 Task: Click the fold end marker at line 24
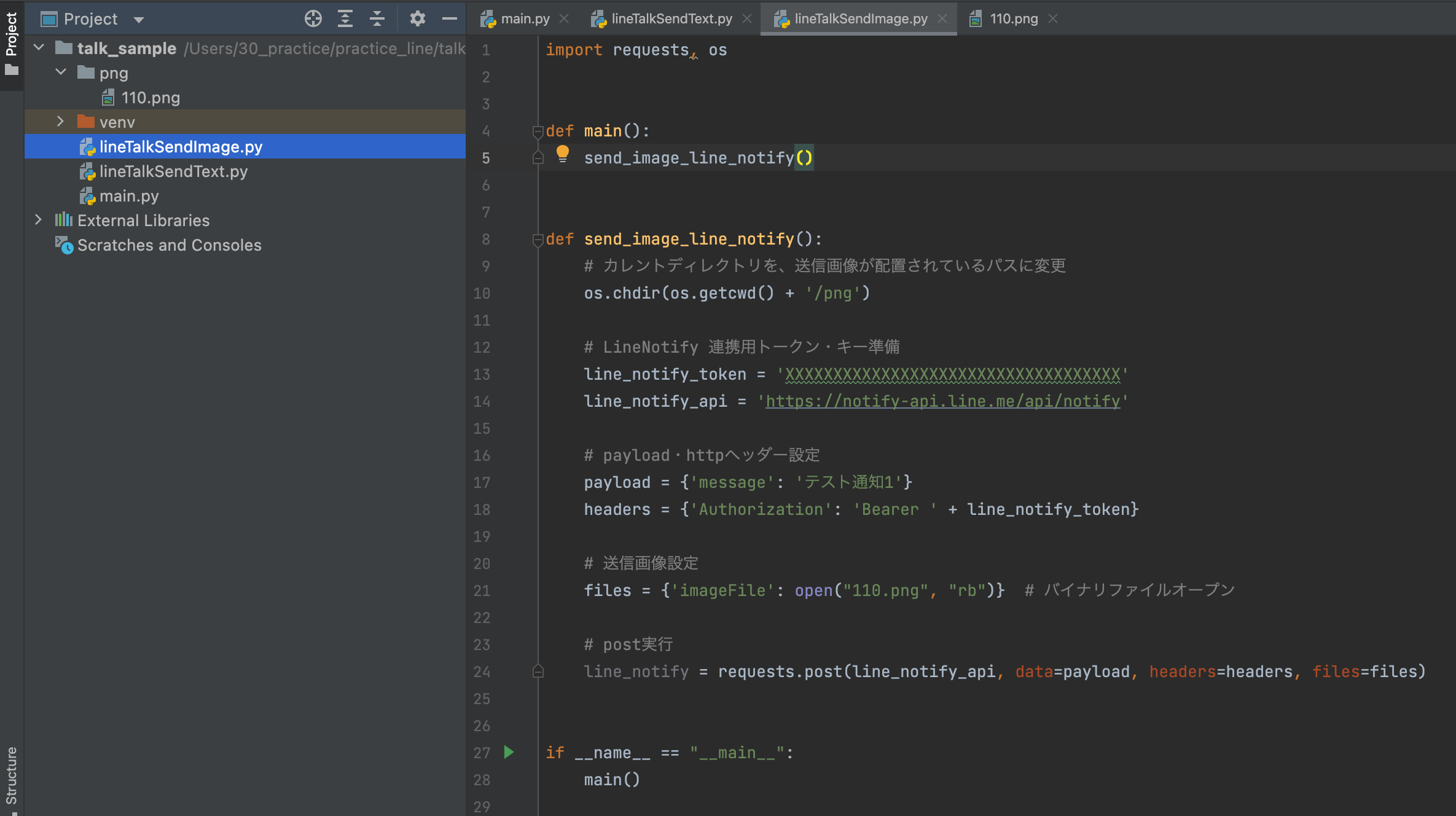coord(538,672)
